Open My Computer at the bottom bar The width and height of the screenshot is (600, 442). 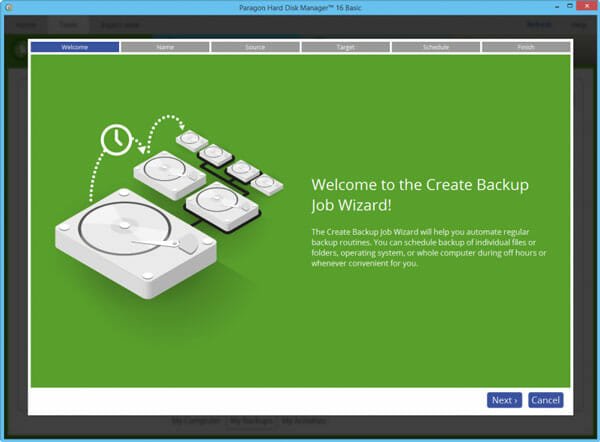pyautogui.click(x=195, y=422)
